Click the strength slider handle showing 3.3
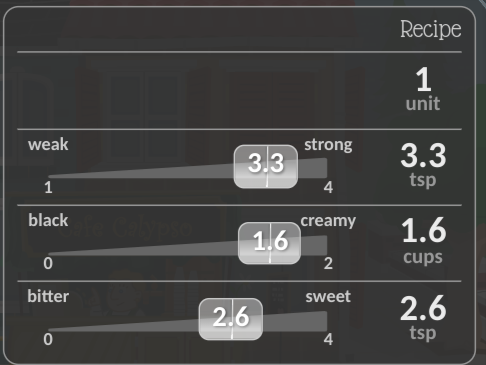The width and height of the screenshot is (486, 365). 266,167
